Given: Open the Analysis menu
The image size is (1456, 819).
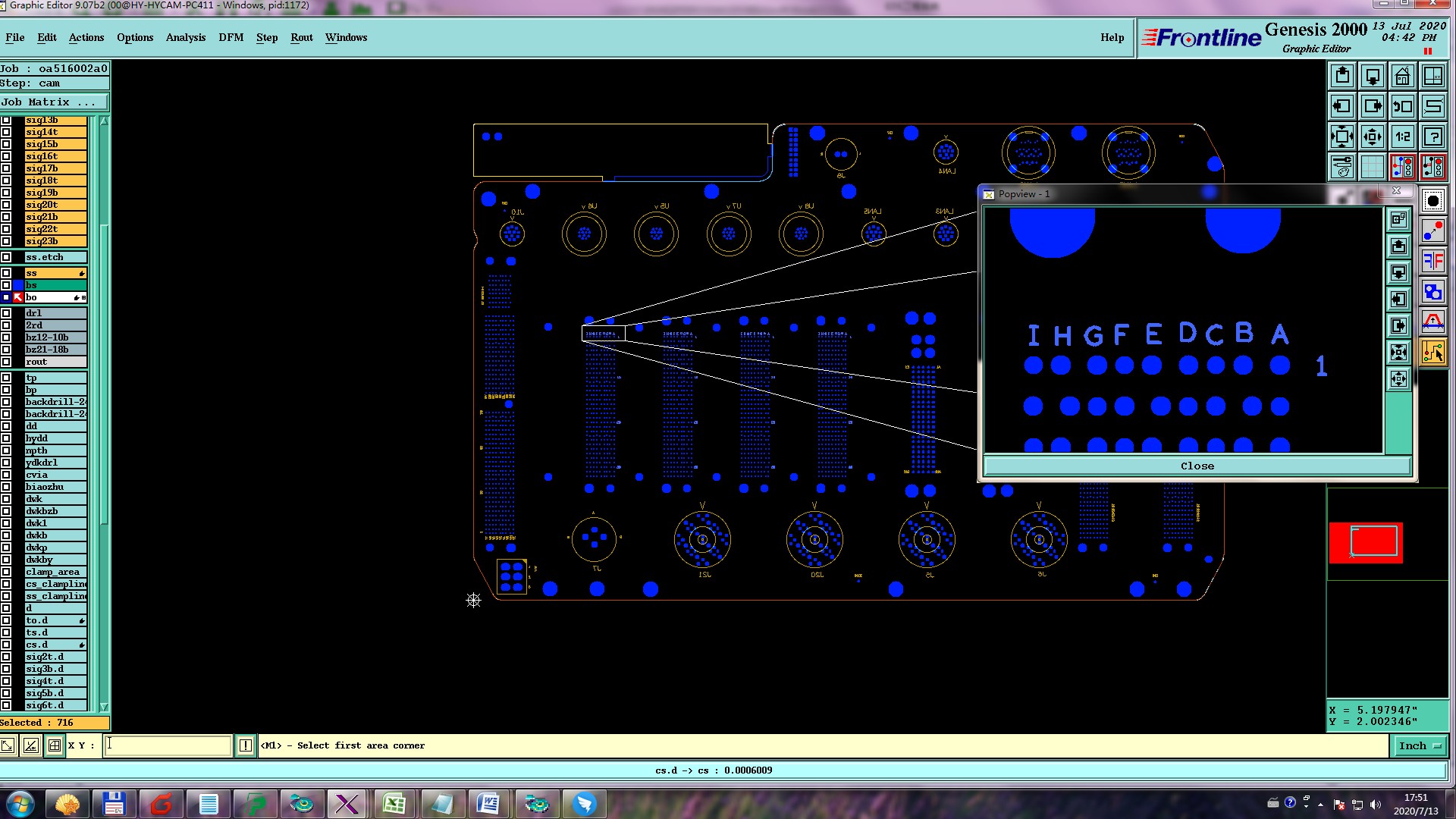Looking at the screenshot, I should (185, 37).
